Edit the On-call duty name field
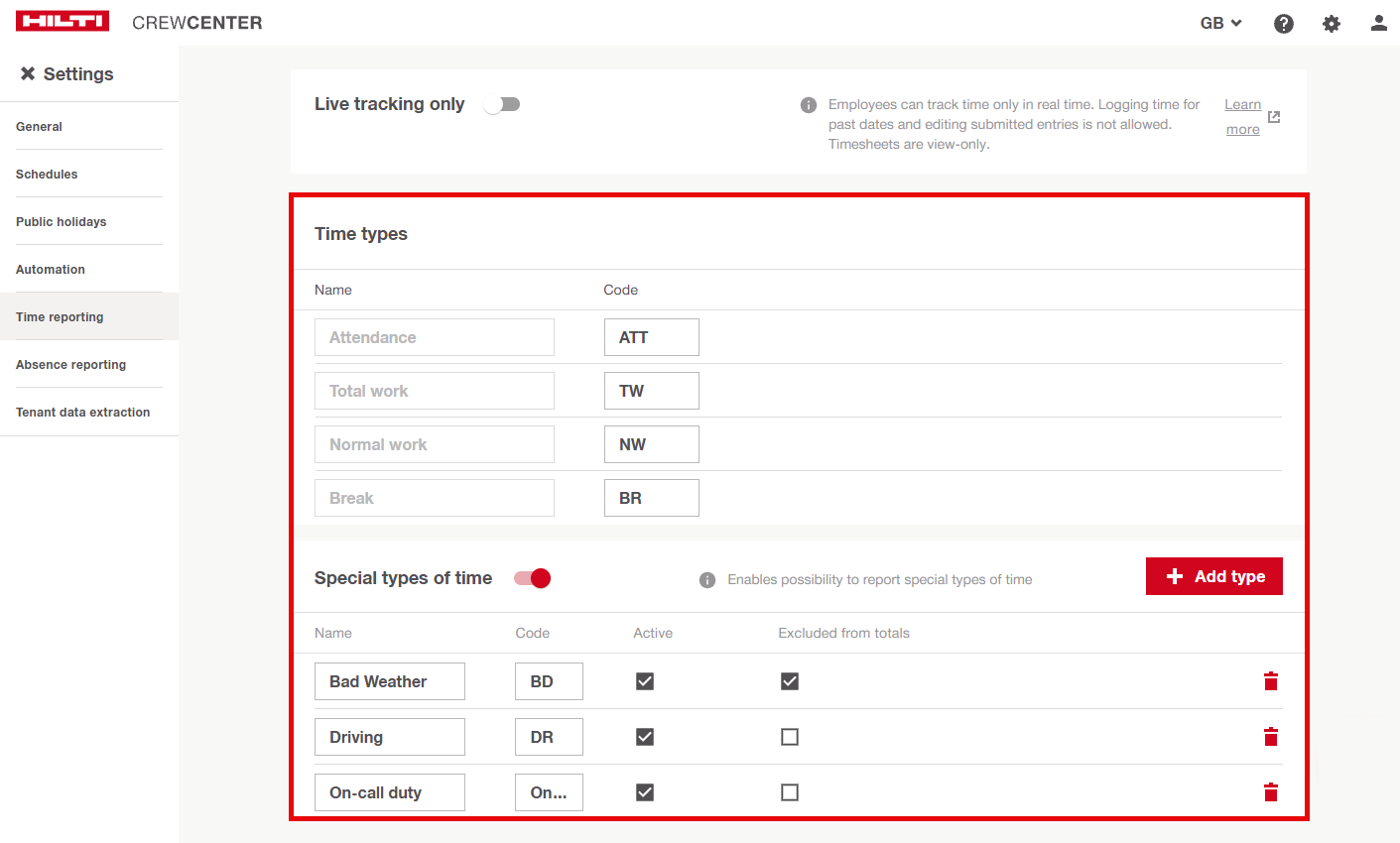The image size is (1400, 843). 390,792
